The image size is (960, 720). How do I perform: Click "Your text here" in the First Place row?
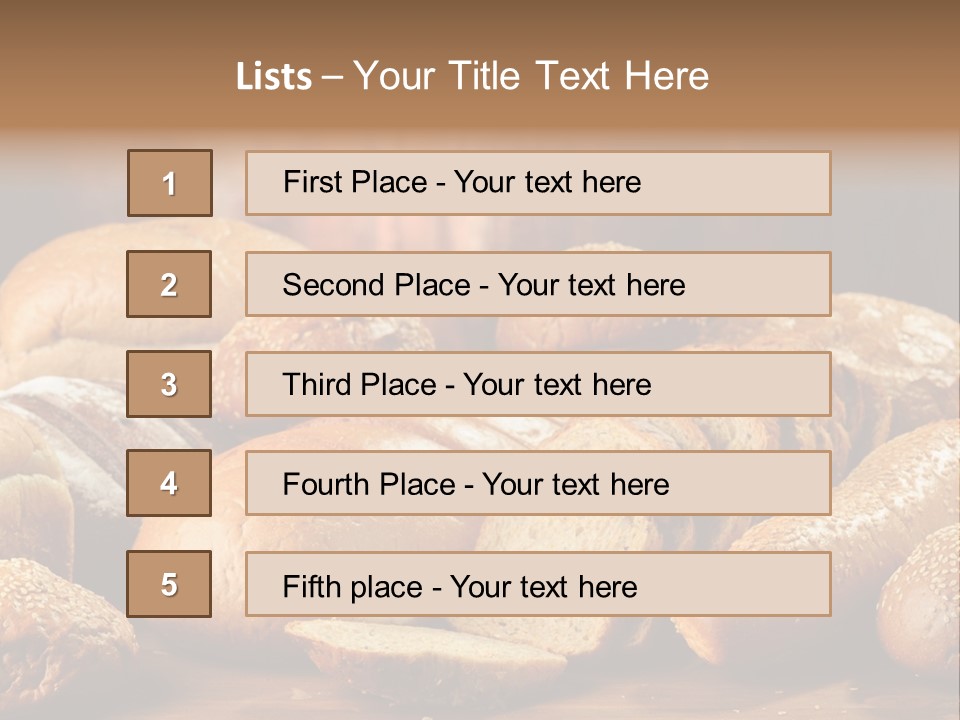point(547,182)
